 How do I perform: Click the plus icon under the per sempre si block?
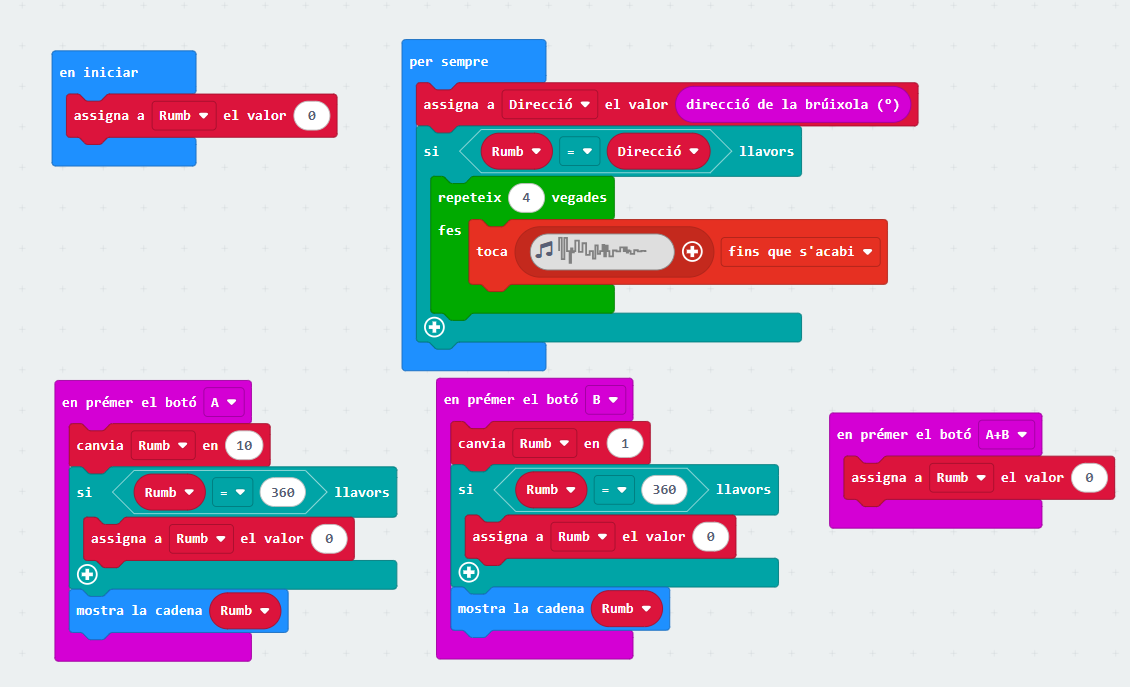click(x=434, y=327)
